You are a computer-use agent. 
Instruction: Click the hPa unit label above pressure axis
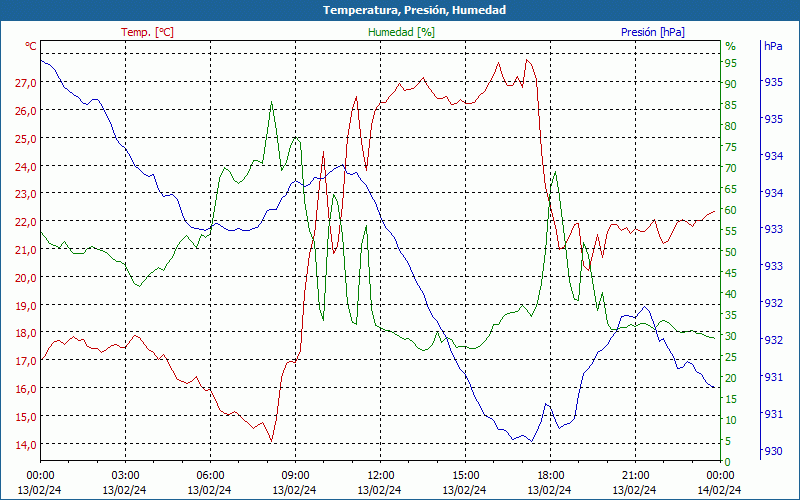(x=773, y=46)
